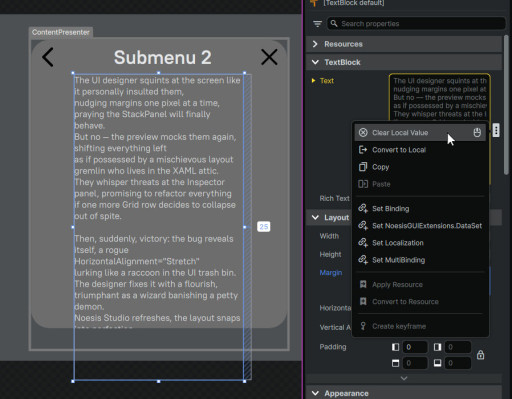Choose Set NoesisGUIExtensions.DataSet
Viewport: 512px width, 399px height.
[x=421, y=226]
